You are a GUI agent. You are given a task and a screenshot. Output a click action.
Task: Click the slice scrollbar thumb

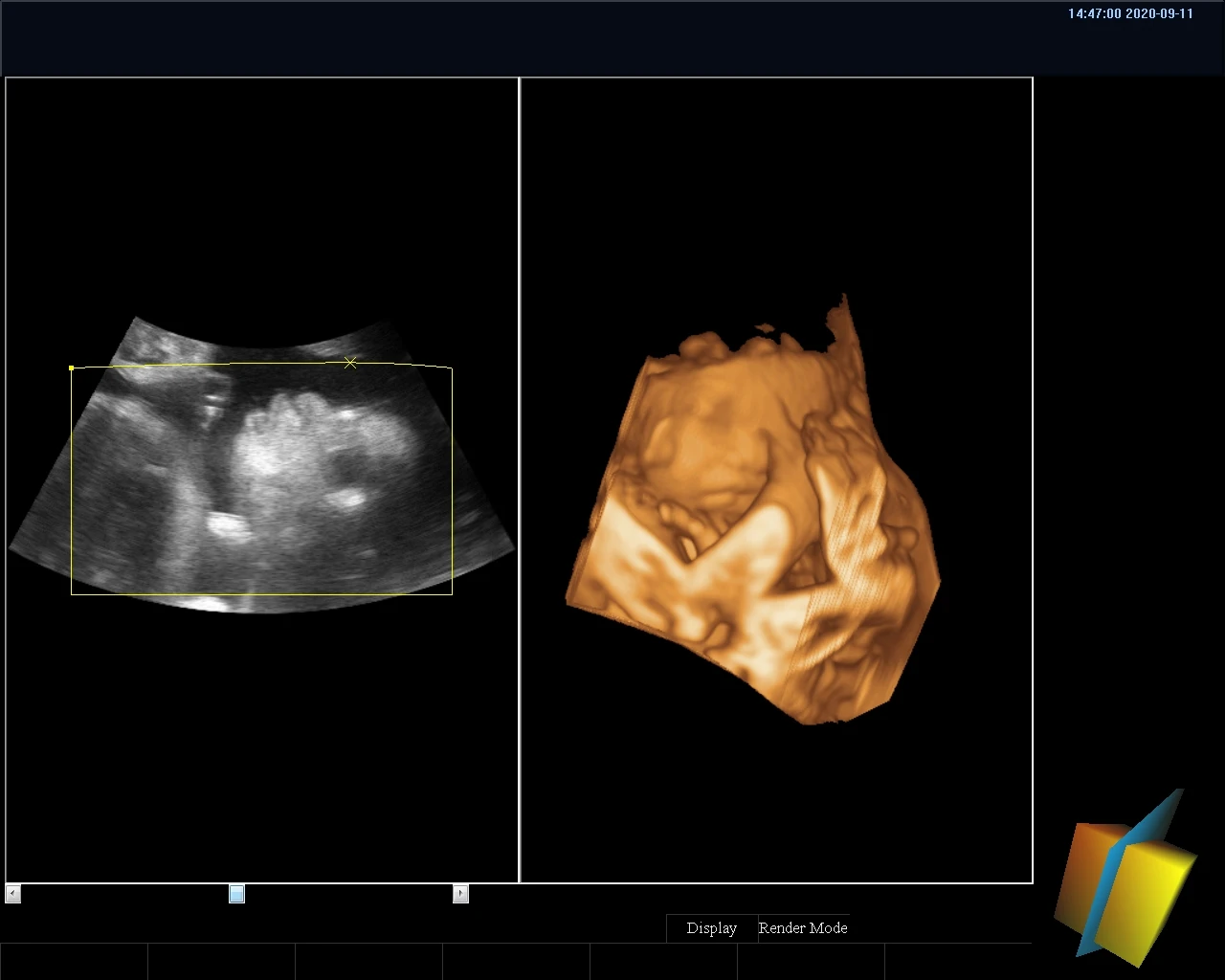pyautogui.click(x=236, y=894)
